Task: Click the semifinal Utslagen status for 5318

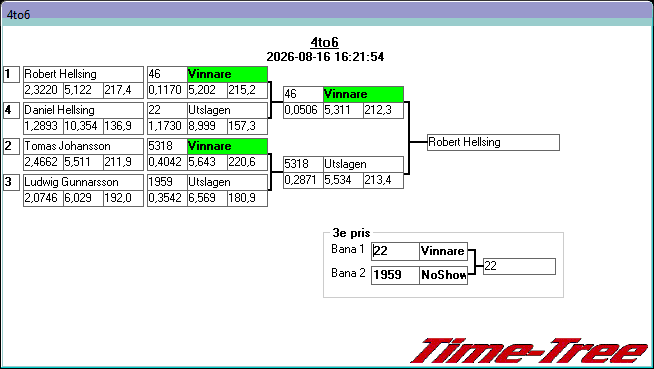Action: 363,164
